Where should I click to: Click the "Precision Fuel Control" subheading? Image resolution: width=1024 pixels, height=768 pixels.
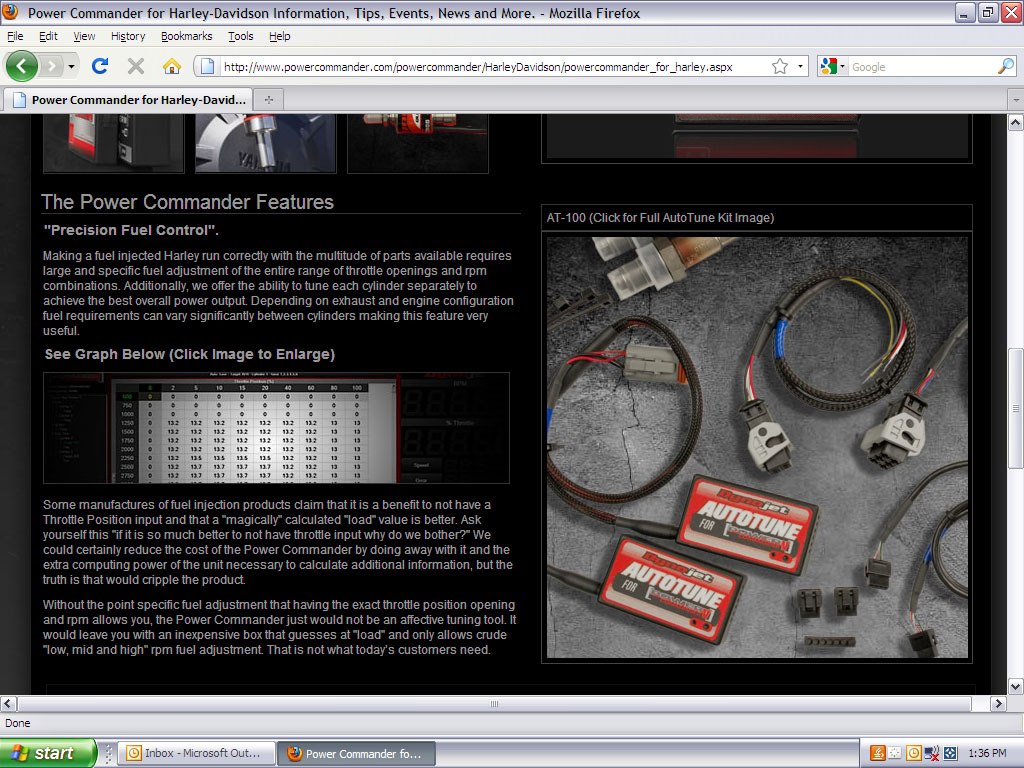tap(131, 230)
